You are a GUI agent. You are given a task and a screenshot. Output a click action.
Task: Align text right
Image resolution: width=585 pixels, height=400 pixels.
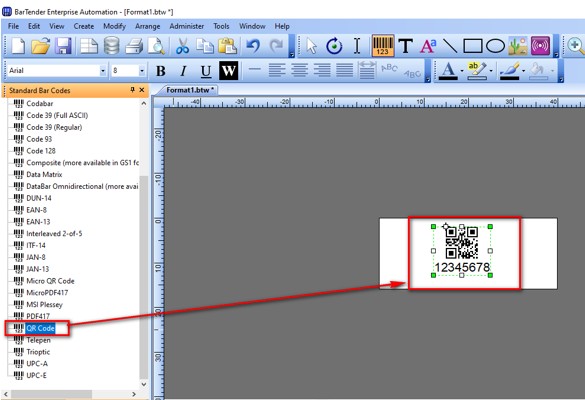pos(322,71)
